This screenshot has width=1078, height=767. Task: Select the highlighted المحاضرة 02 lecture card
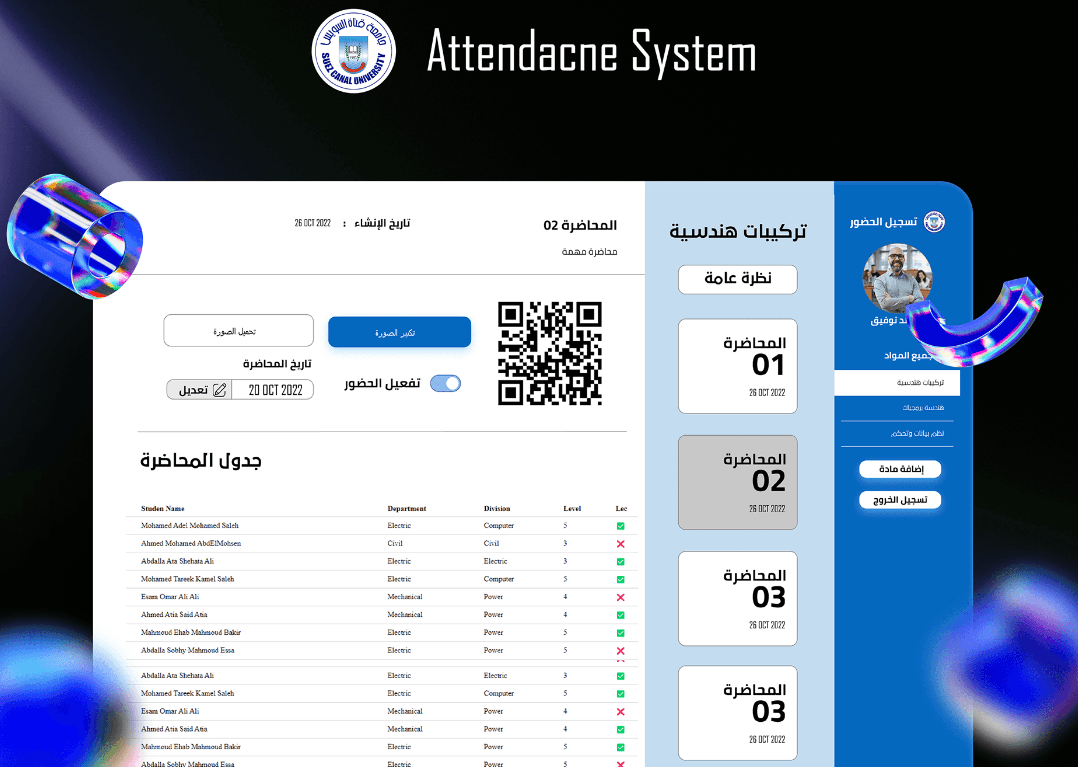point(738,482)
